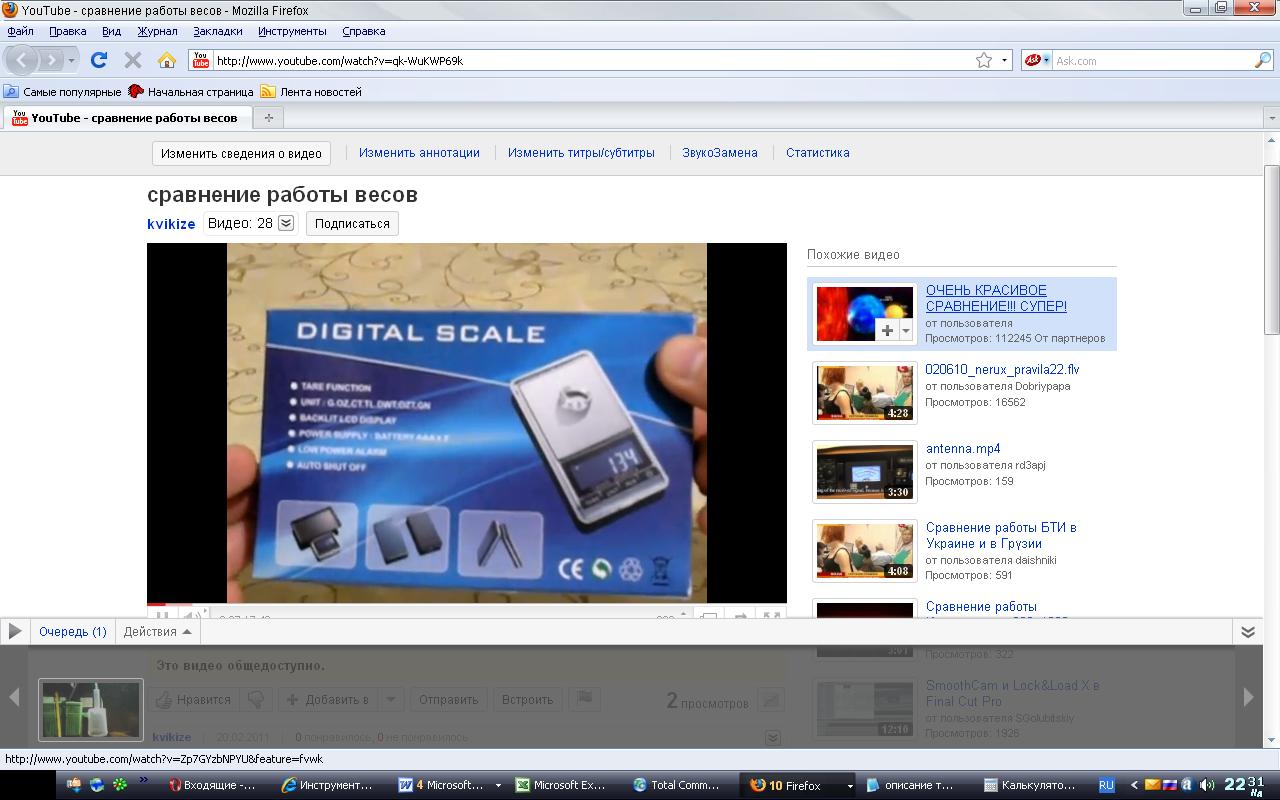The image size is (1280, 800).
Task: Open a new tab with plus icon
Action: tap(268, 118)
